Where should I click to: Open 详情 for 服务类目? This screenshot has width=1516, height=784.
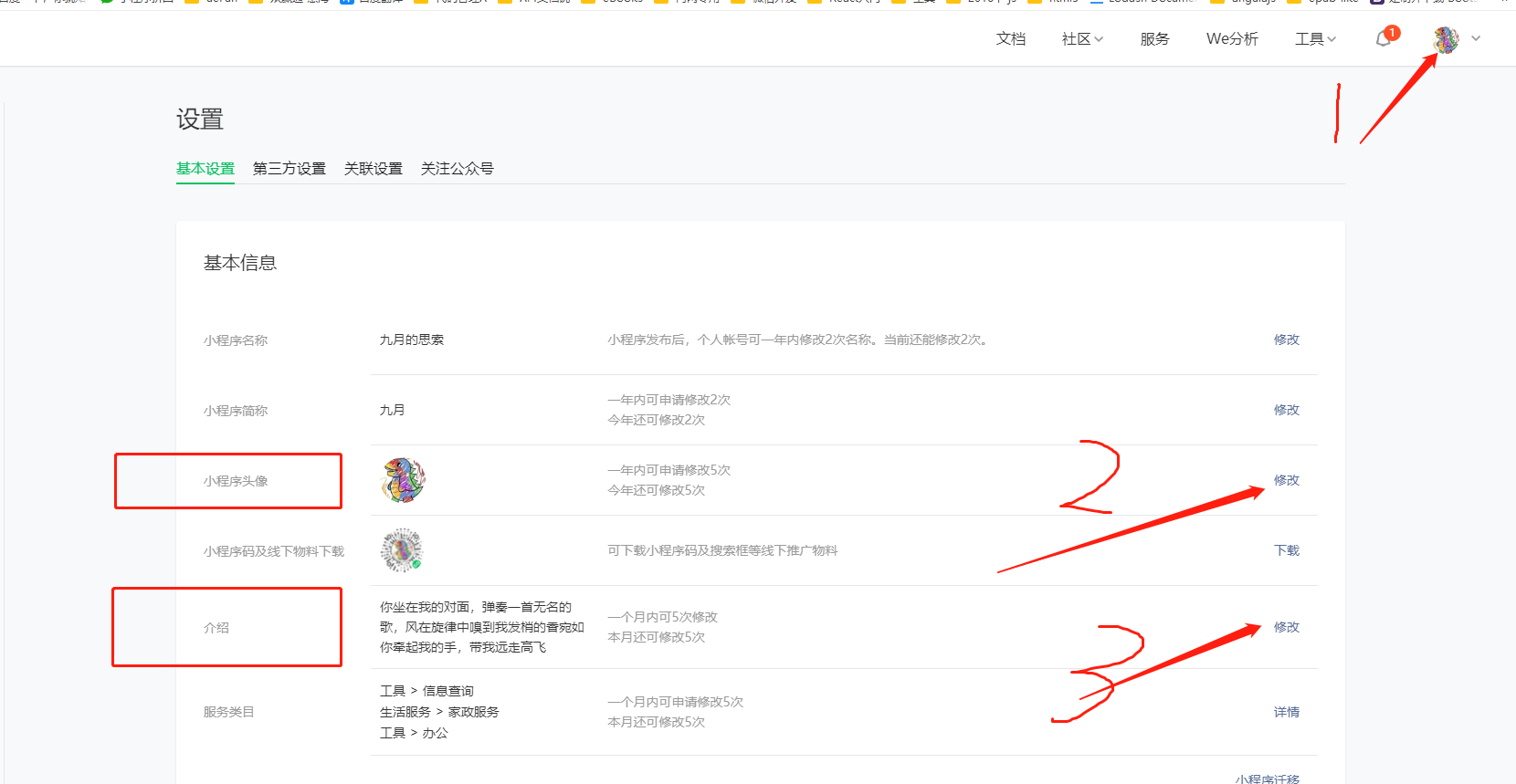coord(1287,712)
